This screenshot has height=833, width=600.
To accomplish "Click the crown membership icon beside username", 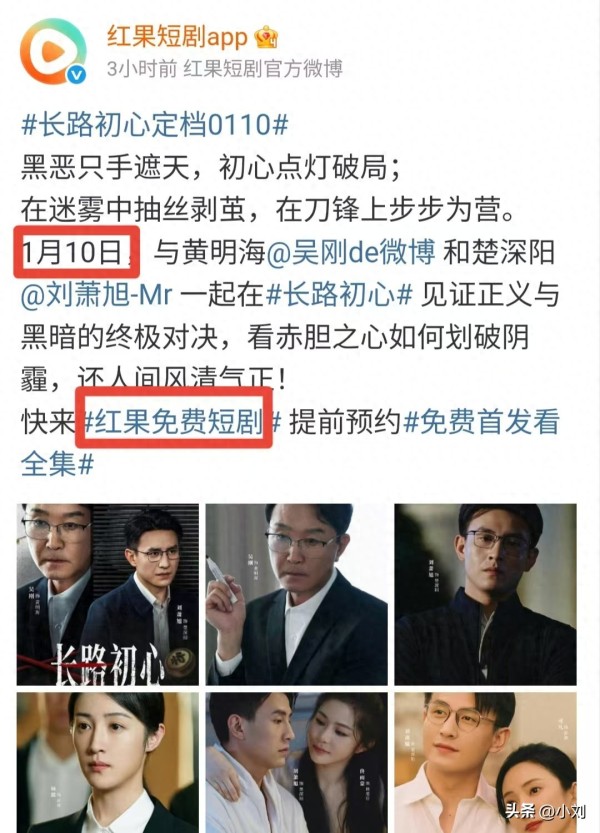I will tap(266, 37).
